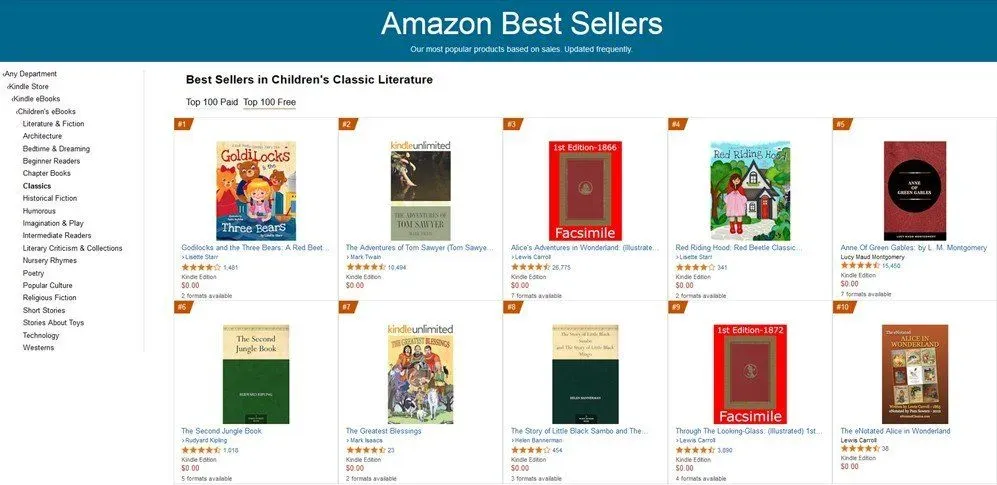
Task: Open The Second Jungle Book cover
Action: pyautogui.click(x=255, y=374)
